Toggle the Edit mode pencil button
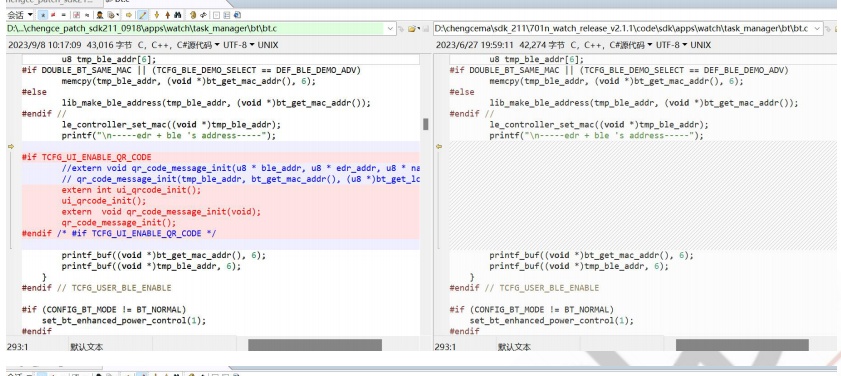 pyautogui.click(x=143, y=15)
